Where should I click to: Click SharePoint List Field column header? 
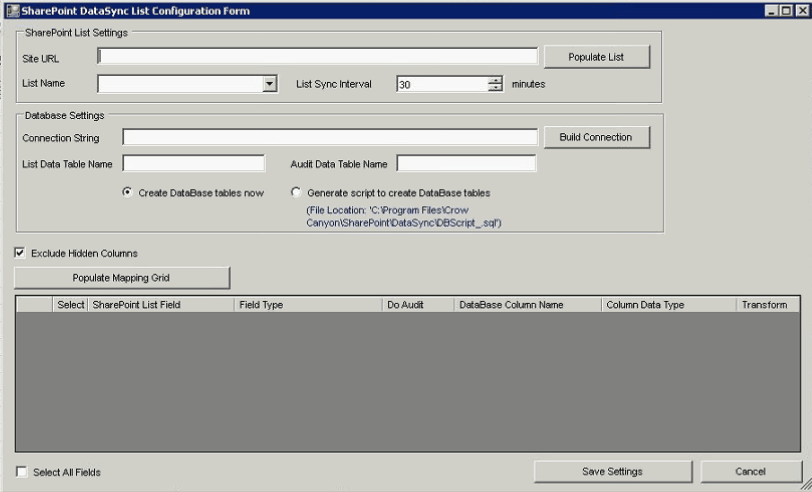(161, 305)
